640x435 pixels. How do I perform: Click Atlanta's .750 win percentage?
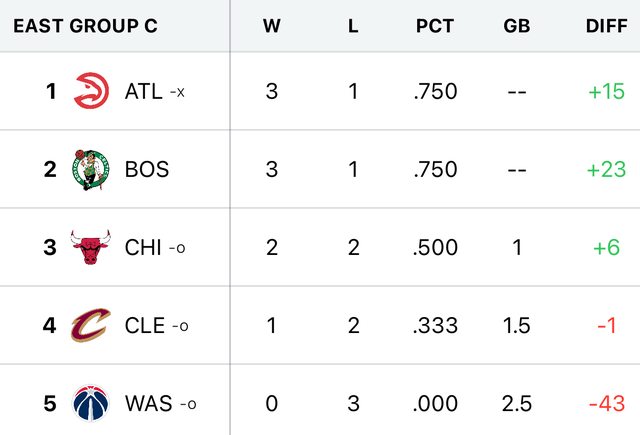click(x=435, y=91)
